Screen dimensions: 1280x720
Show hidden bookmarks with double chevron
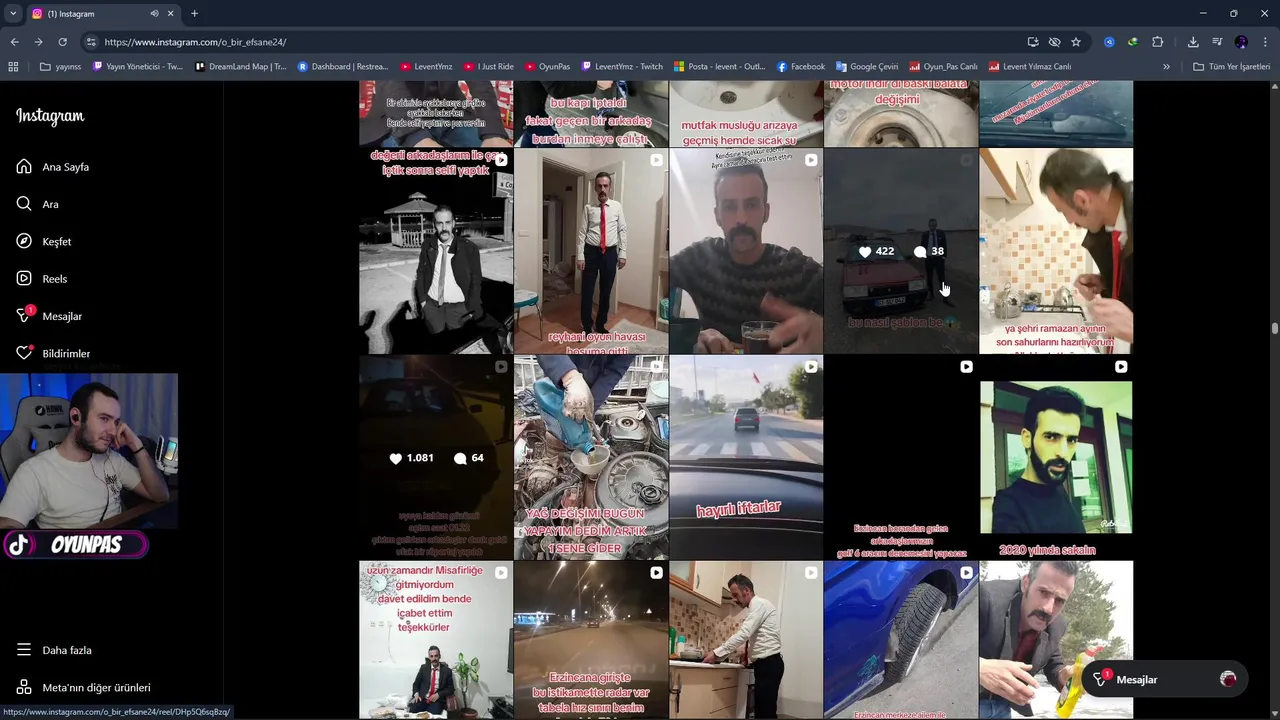(1166, 67)
